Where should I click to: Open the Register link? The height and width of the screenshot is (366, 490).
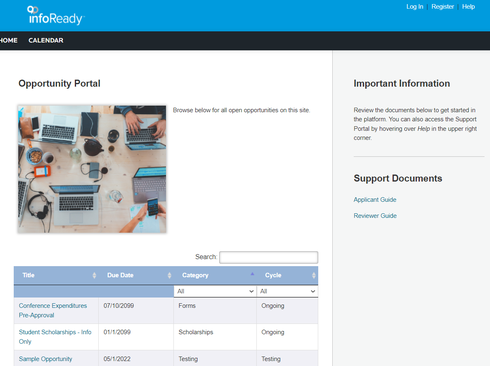(x=443, y=7)
